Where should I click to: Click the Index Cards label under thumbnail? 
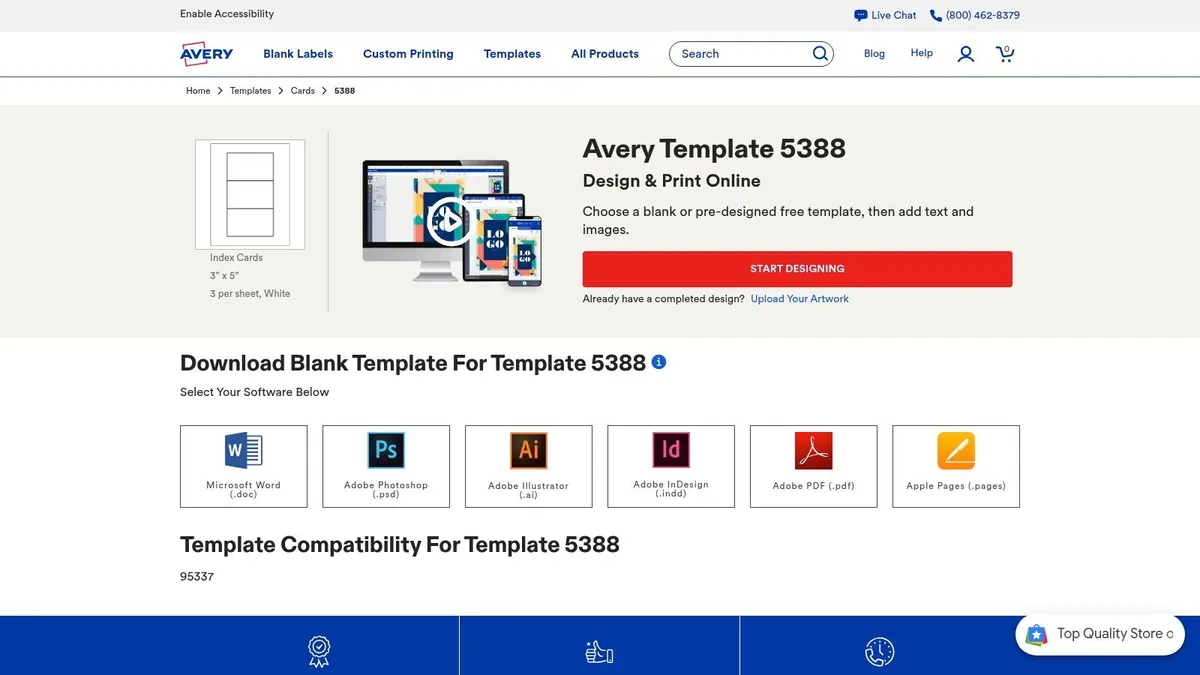(236, 258)
